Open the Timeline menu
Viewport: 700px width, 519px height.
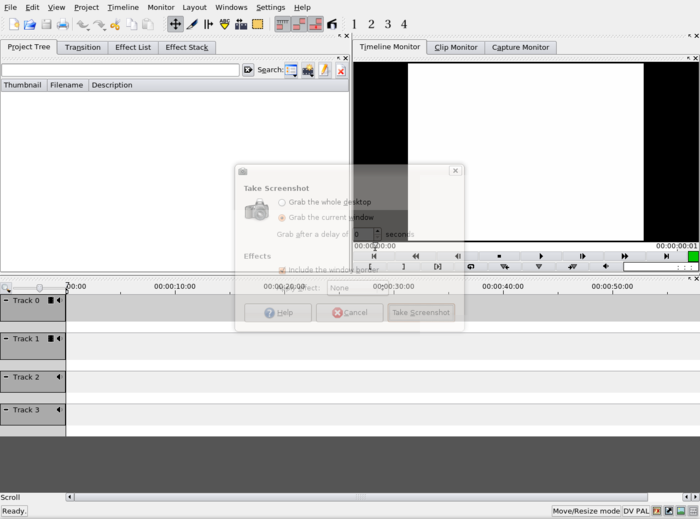pos(123,7)
